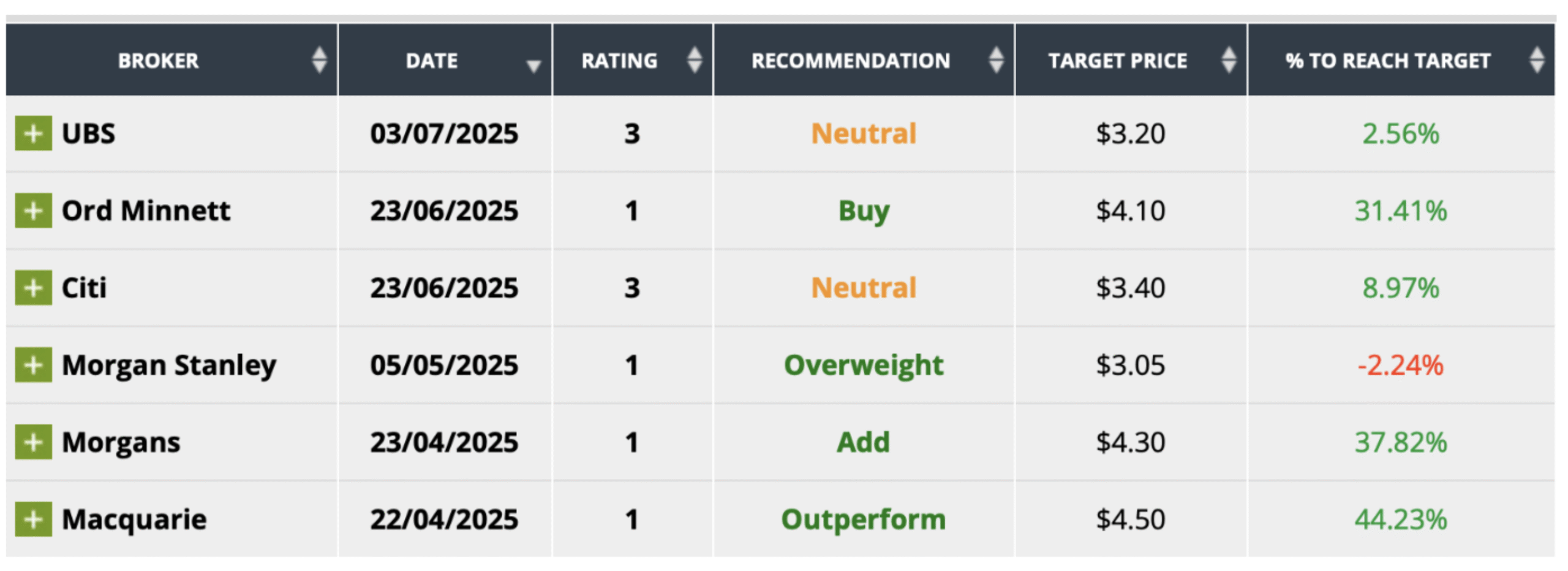Click the Overweight recommendation for Morgan Stanley
The width and height of the screenshot is (1568, 571).
click(864, 365)
